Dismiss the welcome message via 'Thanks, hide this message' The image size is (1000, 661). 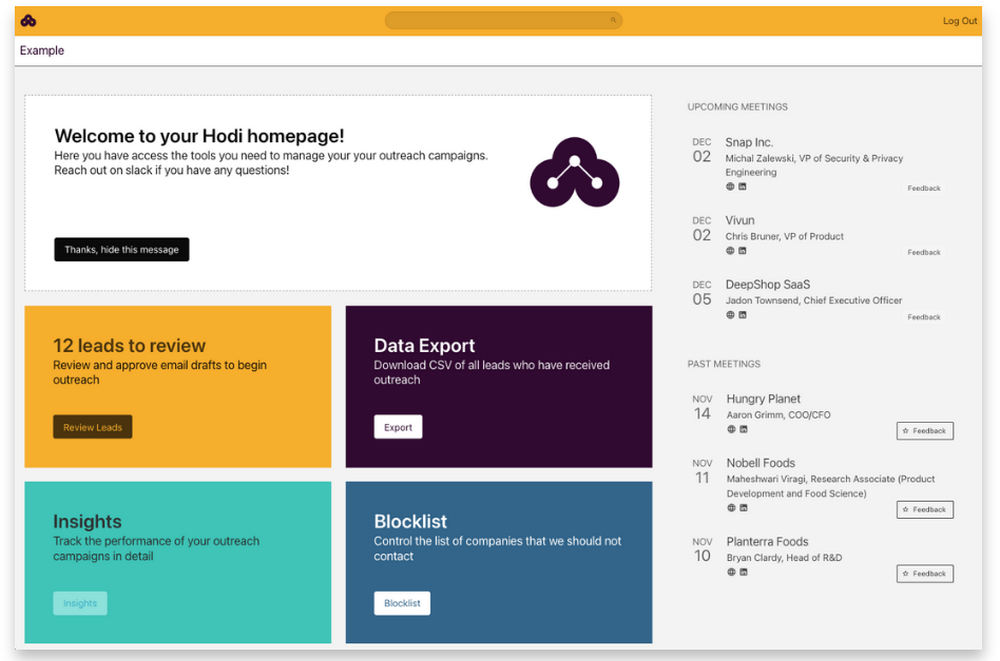[x=121, y=249]
